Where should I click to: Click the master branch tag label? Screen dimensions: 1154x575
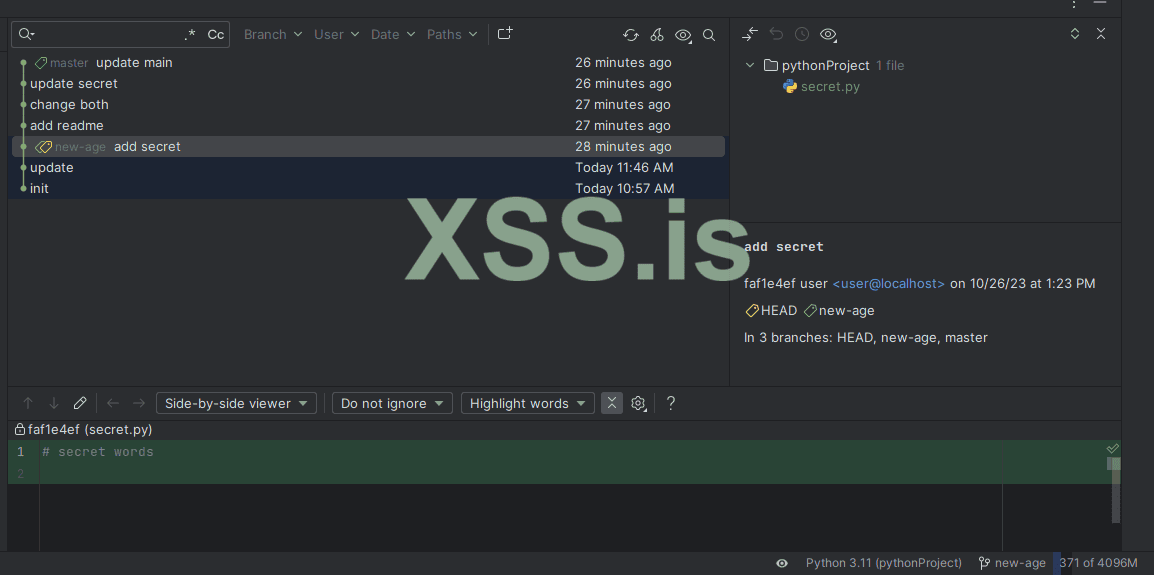click(x=62, y=63)
